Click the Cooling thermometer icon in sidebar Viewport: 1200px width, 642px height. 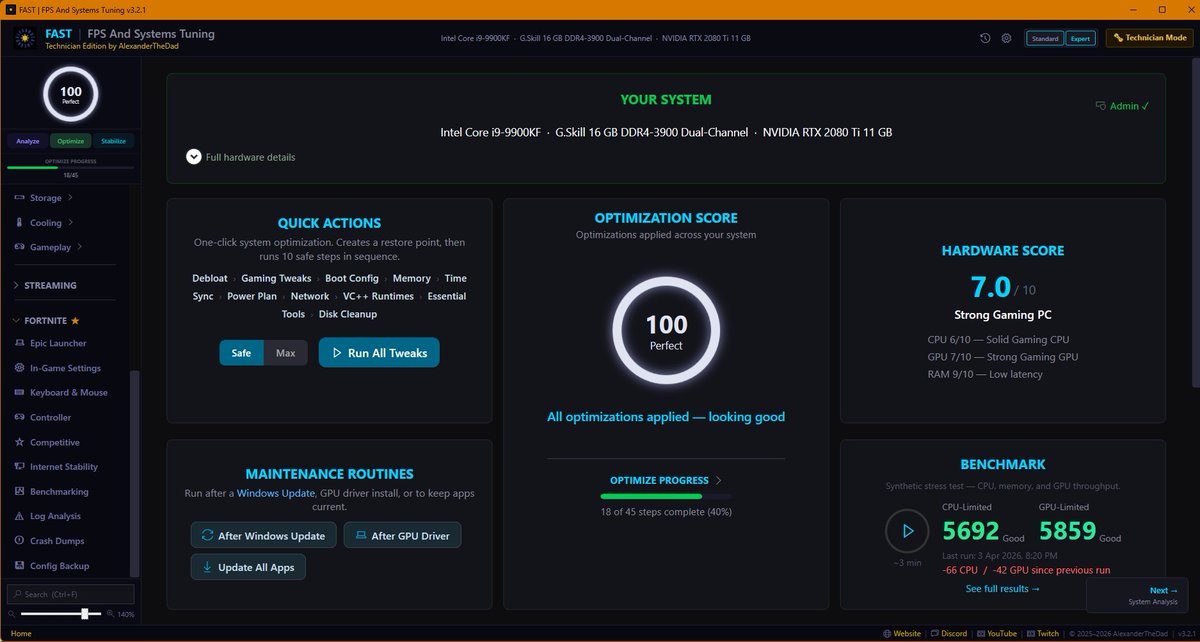(x=20, y=223)
